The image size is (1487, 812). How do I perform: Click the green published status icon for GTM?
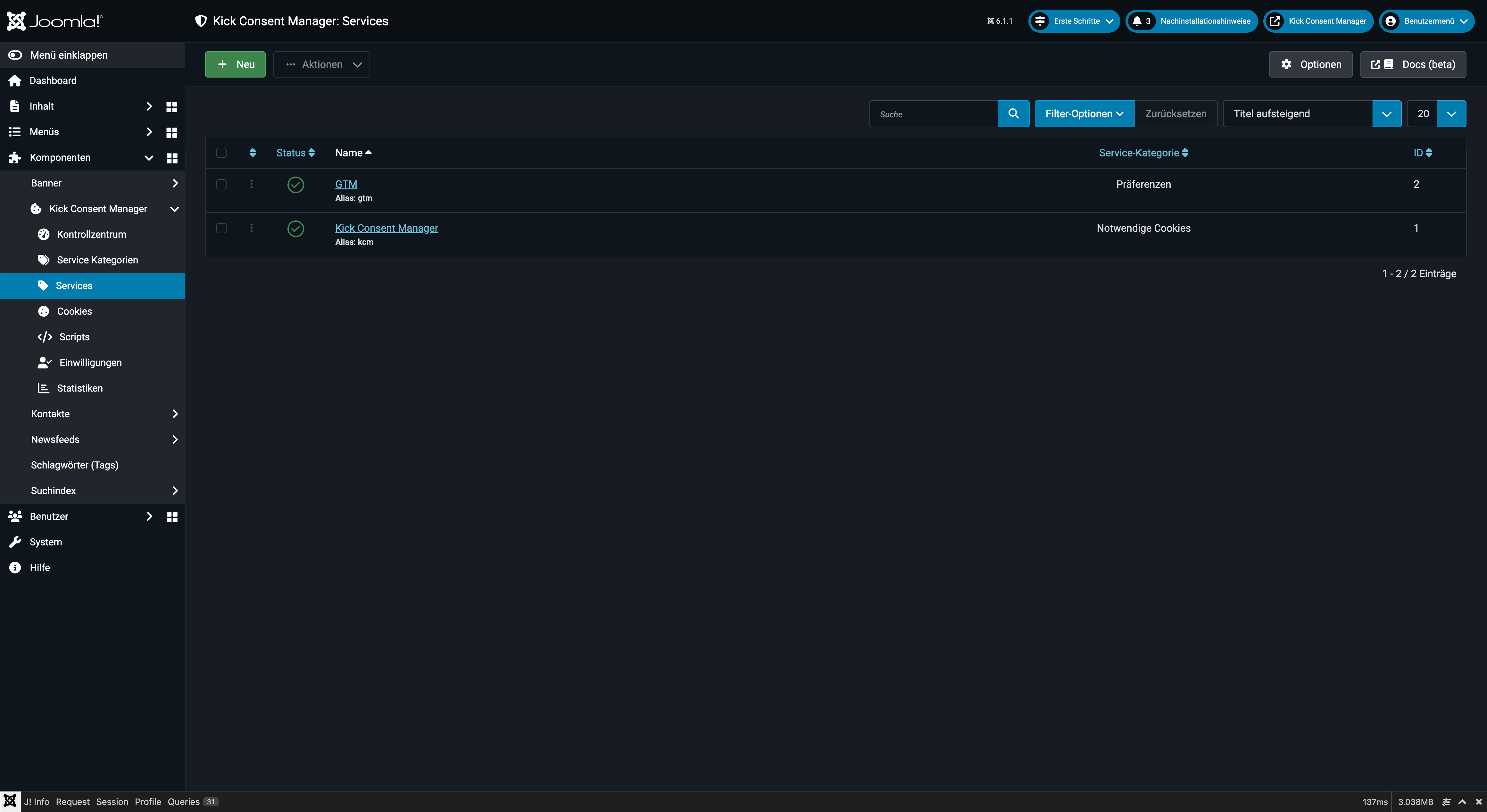295,185
